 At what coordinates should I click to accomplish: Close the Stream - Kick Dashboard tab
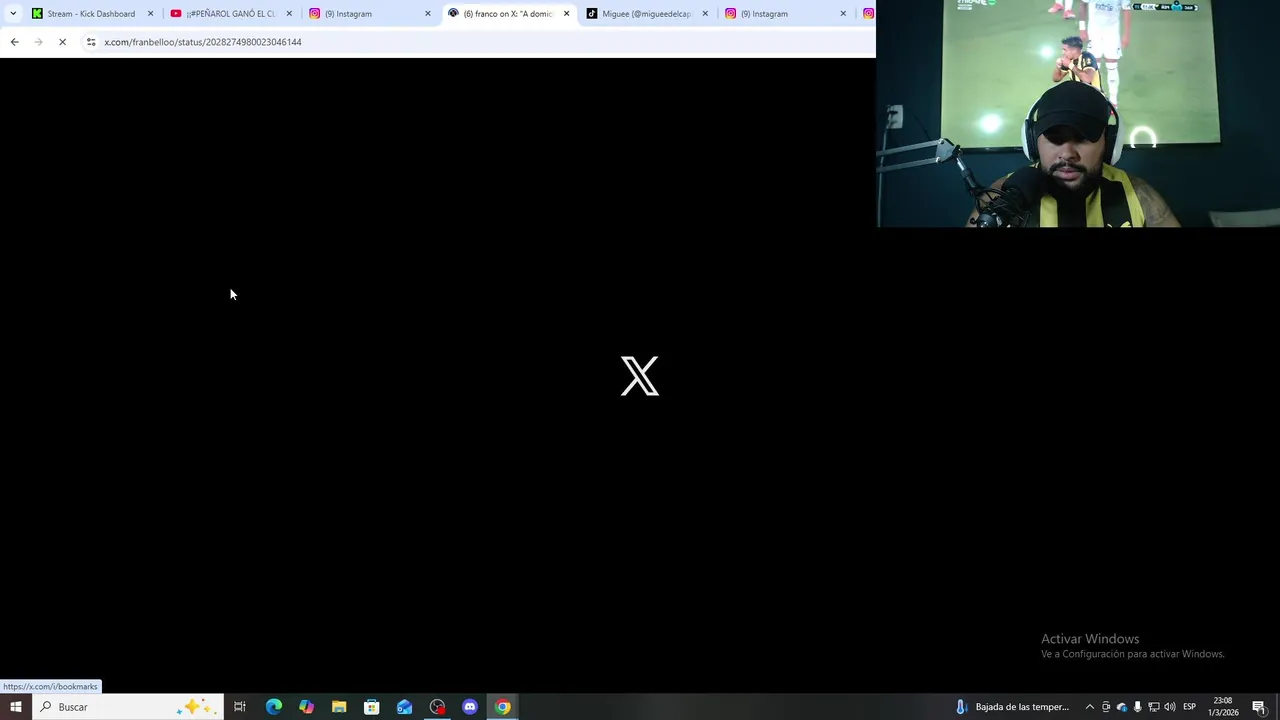pyautogui.click(x=151, y=14)
